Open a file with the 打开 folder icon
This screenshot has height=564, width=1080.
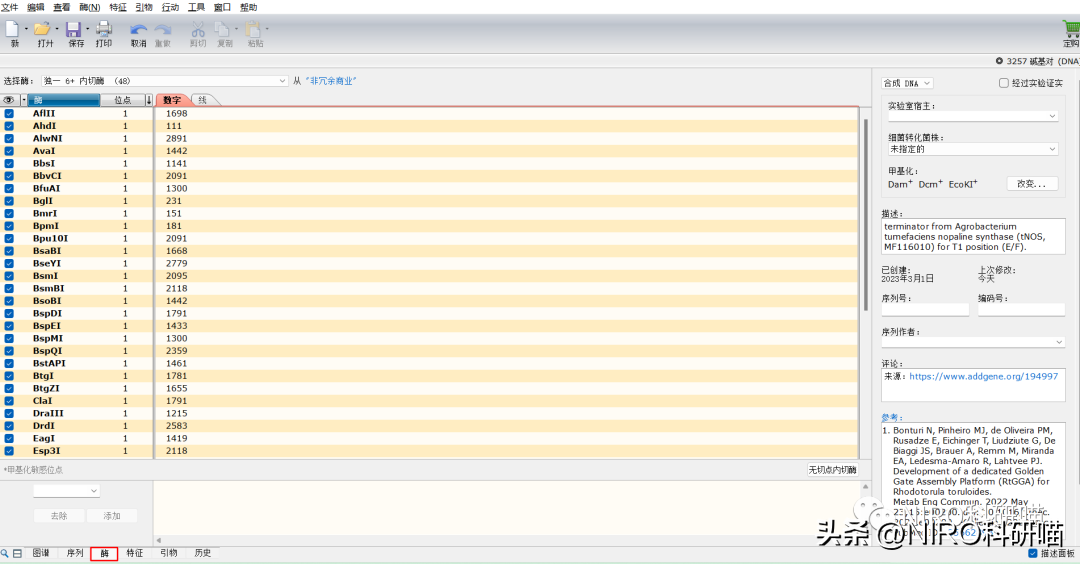coord(42,30)
